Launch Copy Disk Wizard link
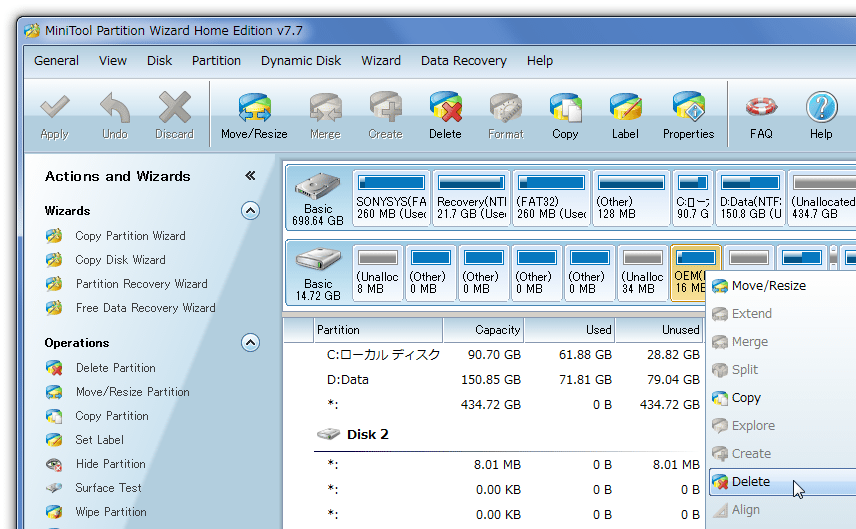 pyautogui.click(x=120, y=260)
